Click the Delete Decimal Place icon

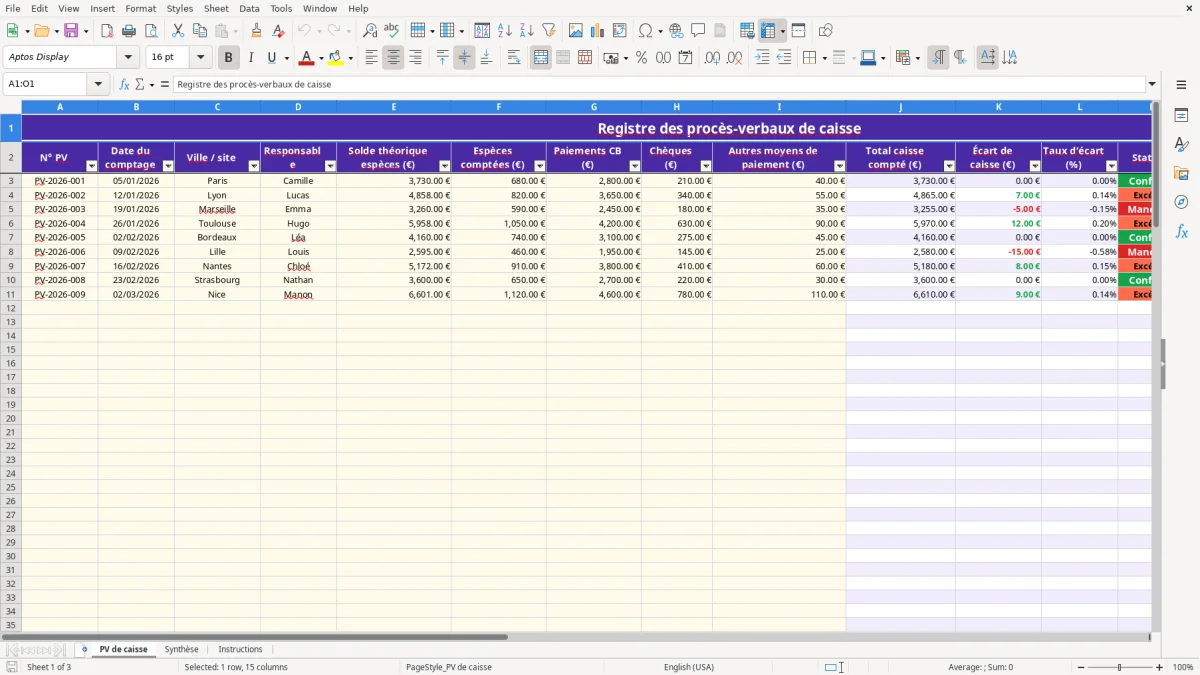pos(735,58)
